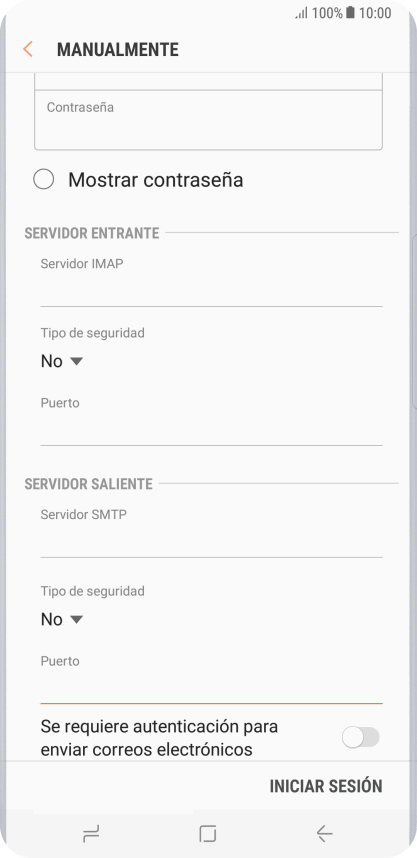Tap the back navigation icon at bottom
The image size is (417, 858).
pos(325,833)
